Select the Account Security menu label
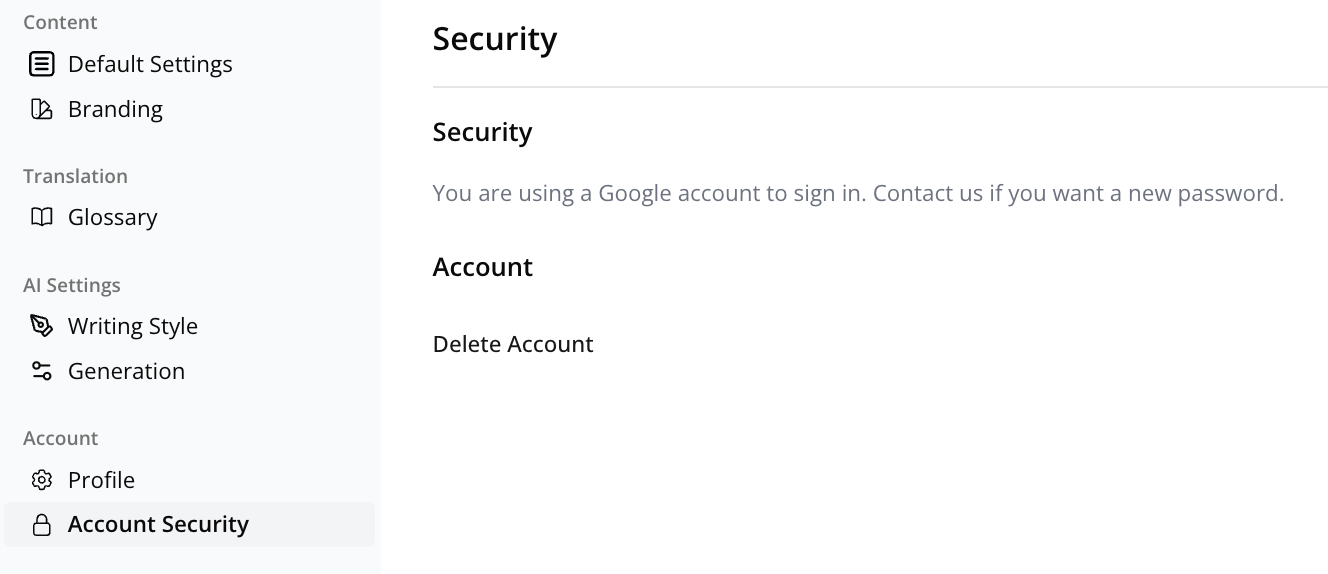The width and height of the screenshot is (1328, 574). 158,524
